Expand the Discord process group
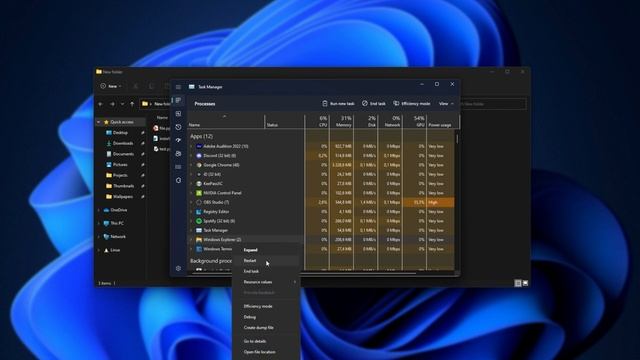The height and width of the screenshot is (360, 640). (x=191, y=156)
